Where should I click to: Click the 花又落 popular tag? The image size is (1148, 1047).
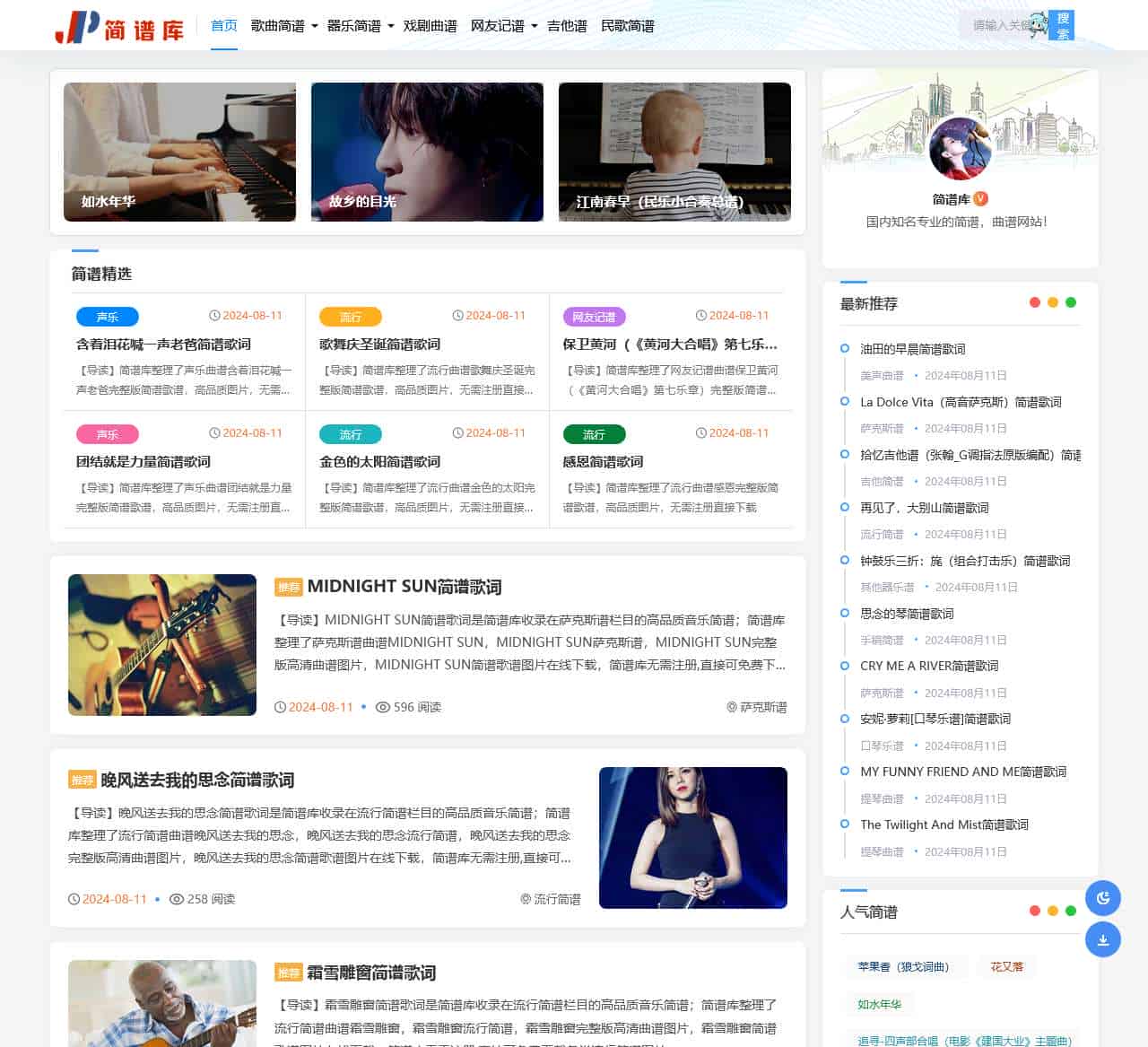(x=1006, y=966)
